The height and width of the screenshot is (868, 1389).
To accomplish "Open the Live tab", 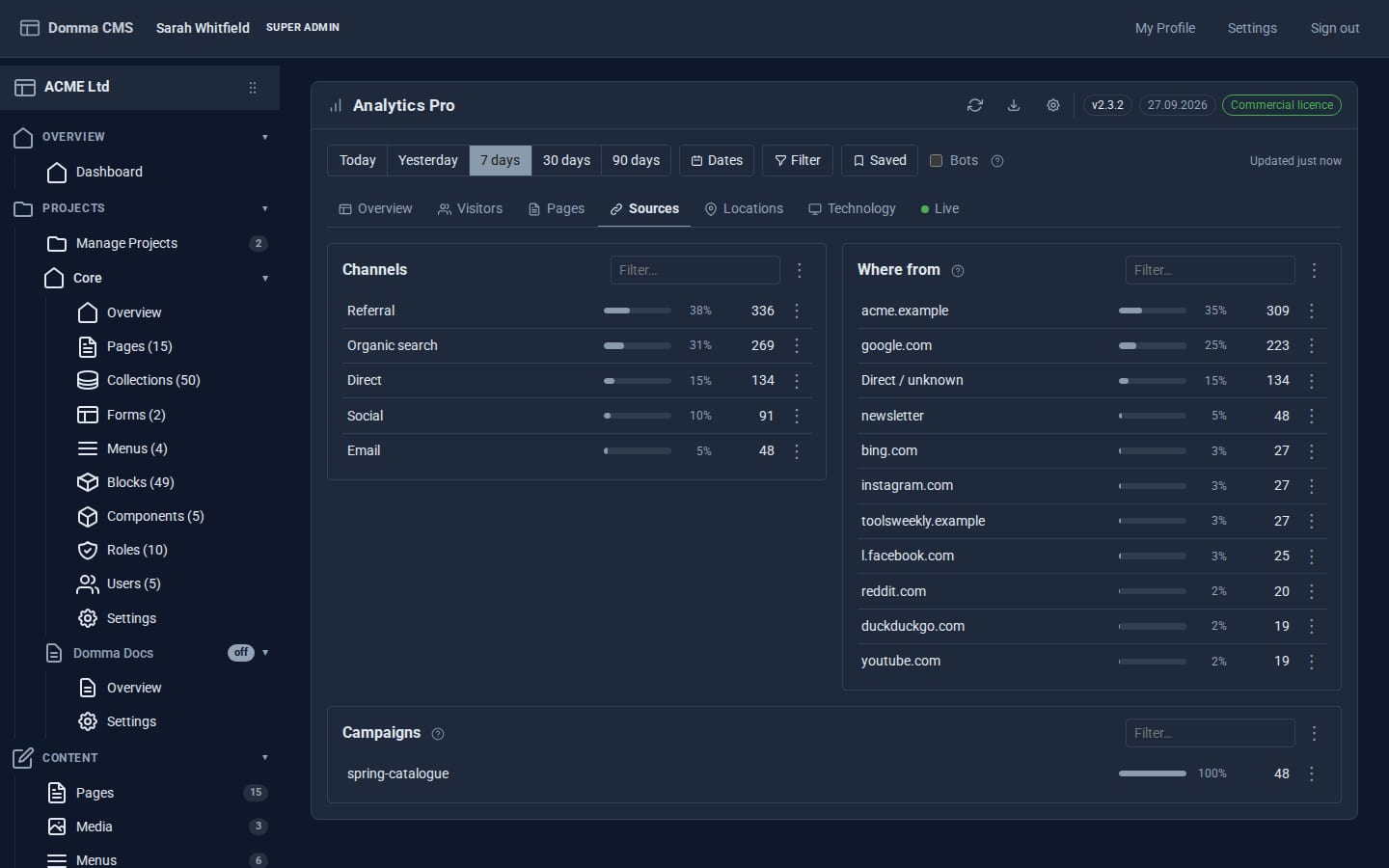I will [940, 208].
